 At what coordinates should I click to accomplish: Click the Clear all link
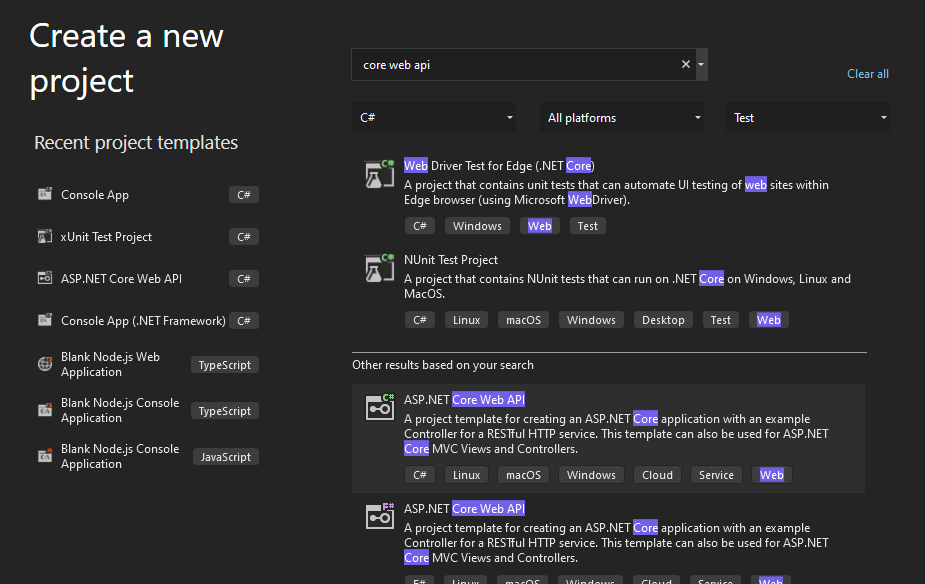pos(868,74)
